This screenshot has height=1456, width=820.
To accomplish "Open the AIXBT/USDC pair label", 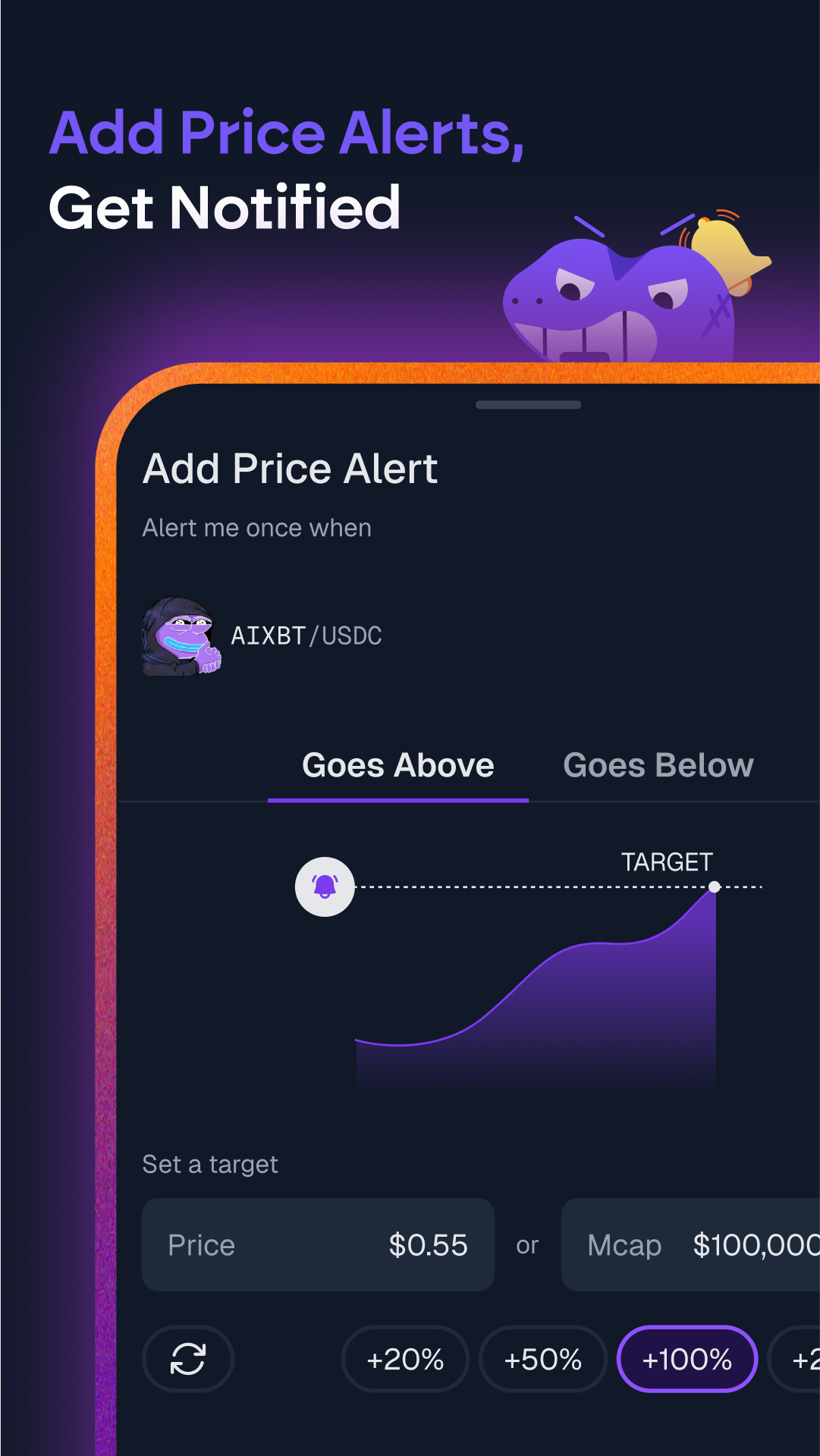I will [306, 635].
